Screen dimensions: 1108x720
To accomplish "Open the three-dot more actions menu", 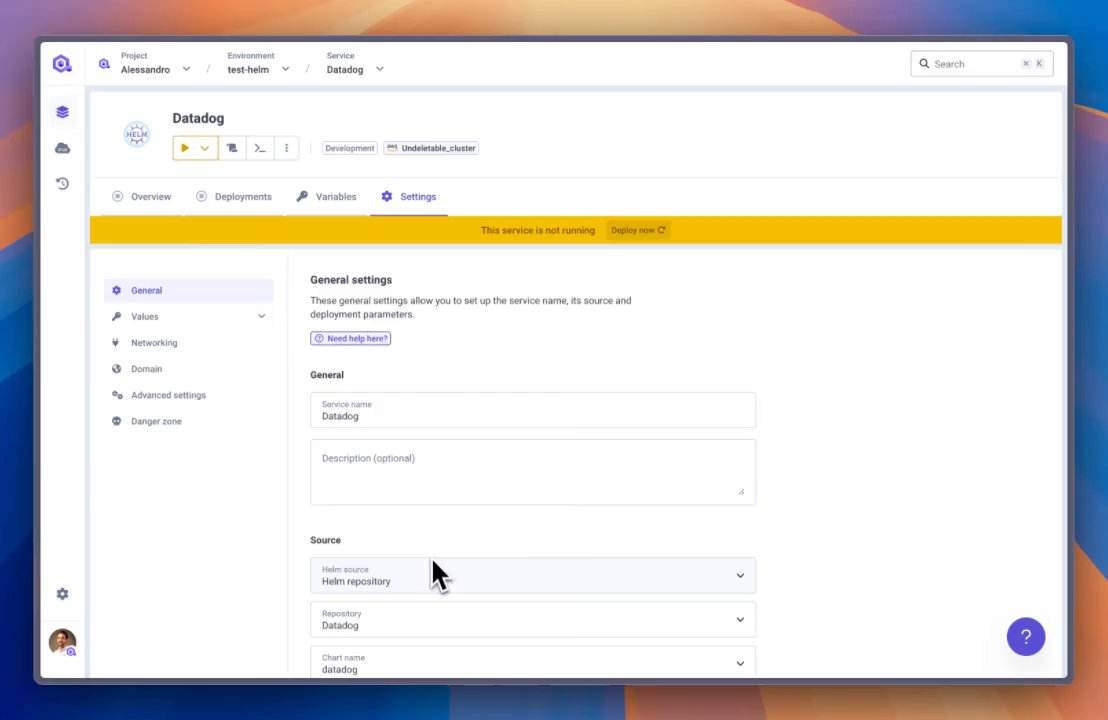I will (286, 148).
